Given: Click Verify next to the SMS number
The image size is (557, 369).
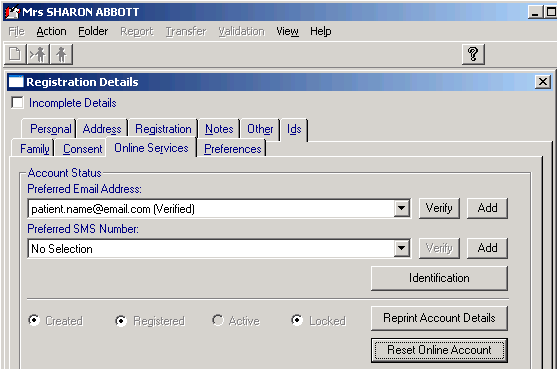Looking at the screenshot, I should click(439, 248).
